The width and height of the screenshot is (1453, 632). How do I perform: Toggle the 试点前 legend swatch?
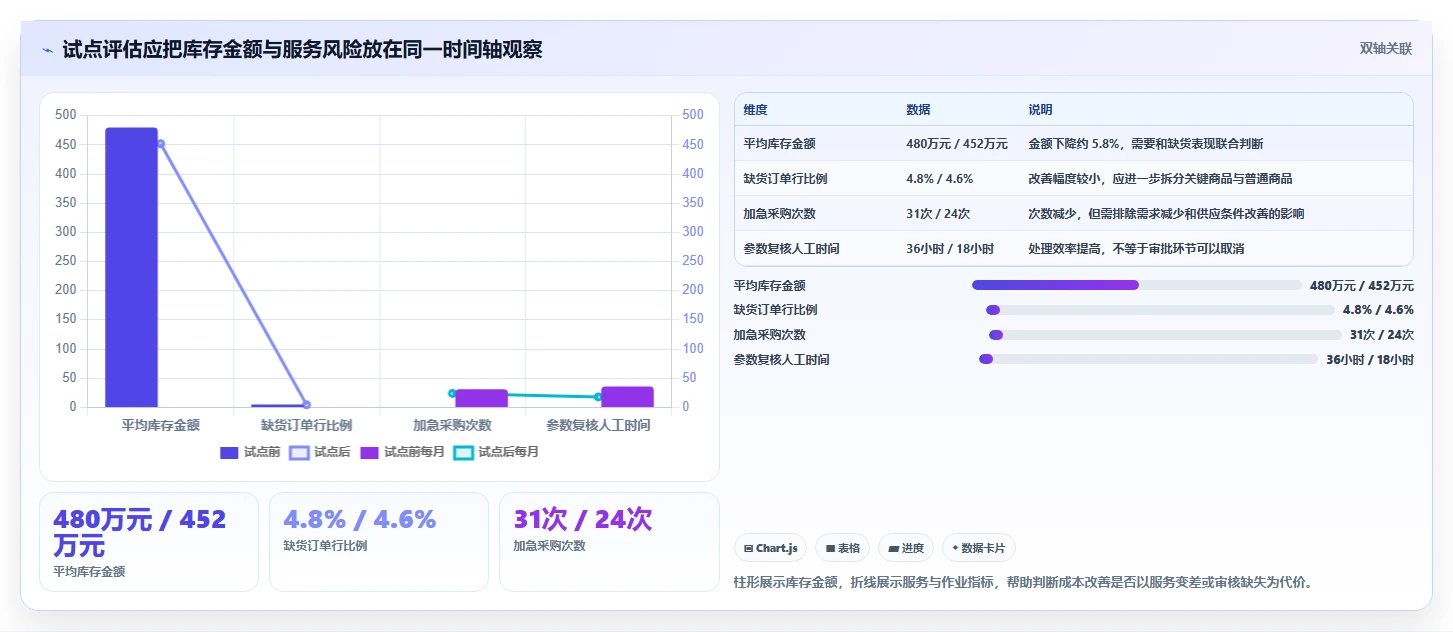click(x=229, y=452)
